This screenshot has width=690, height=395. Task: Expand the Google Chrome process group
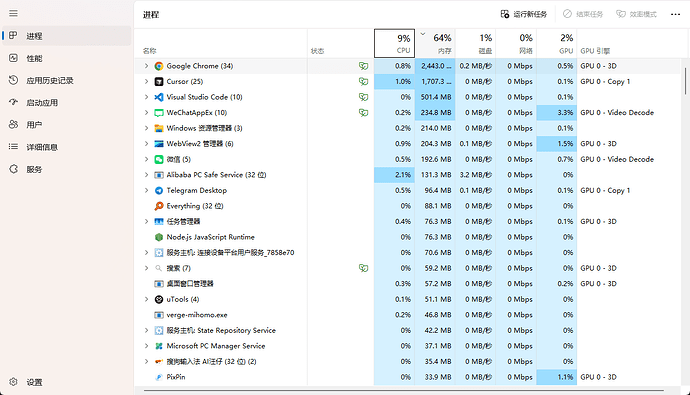(147, 66)
